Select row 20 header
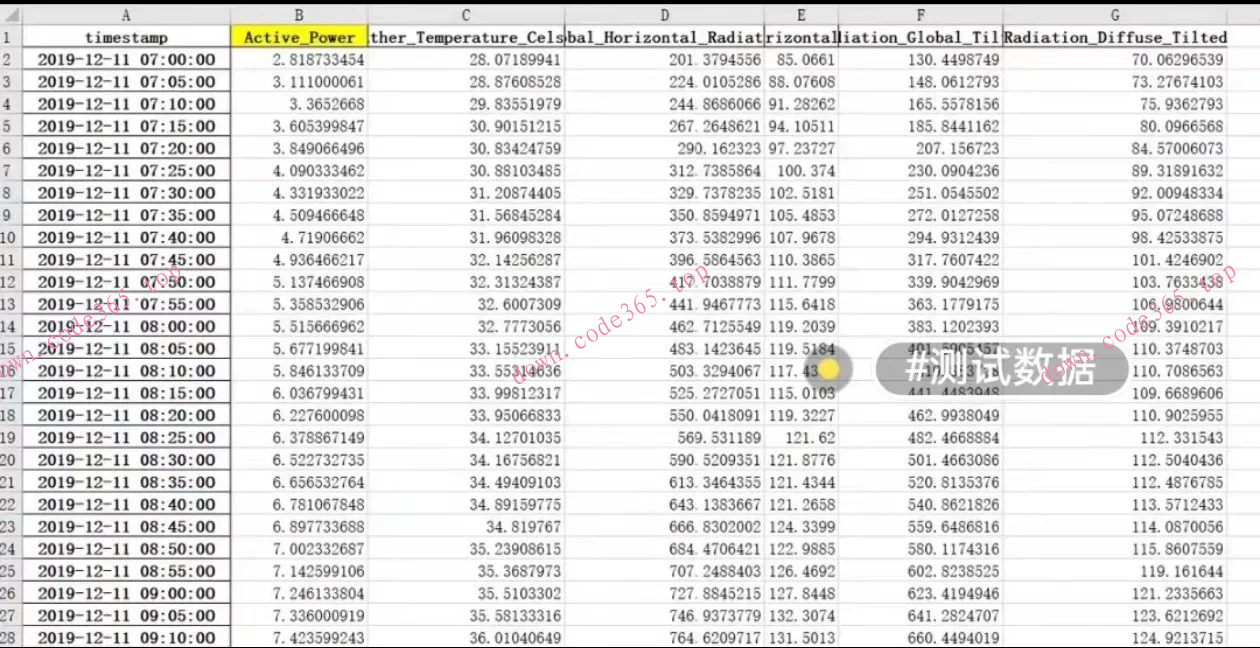Image resolution: width=1260 pixels, height=648 pixels. (10, 460)
